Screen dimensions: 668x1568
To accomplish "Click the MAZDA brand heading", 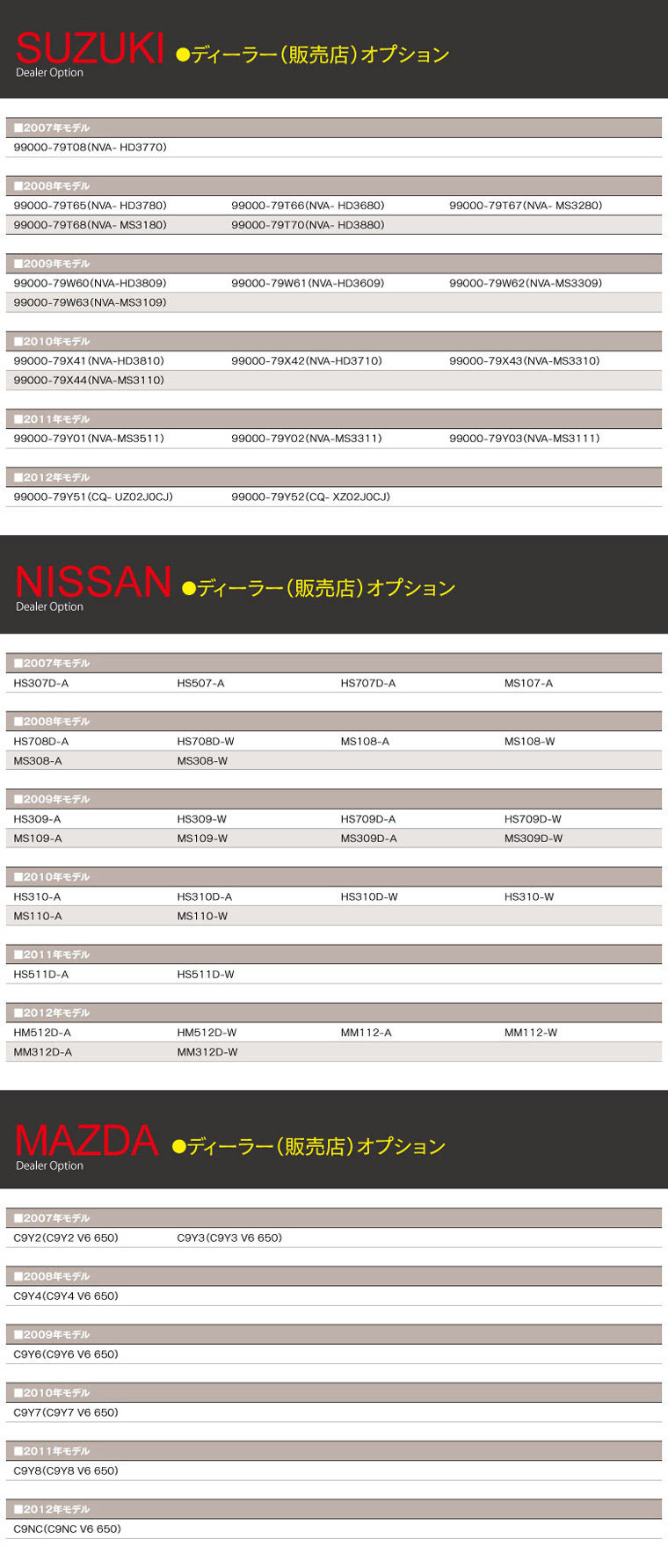I will click(87, 1141).
